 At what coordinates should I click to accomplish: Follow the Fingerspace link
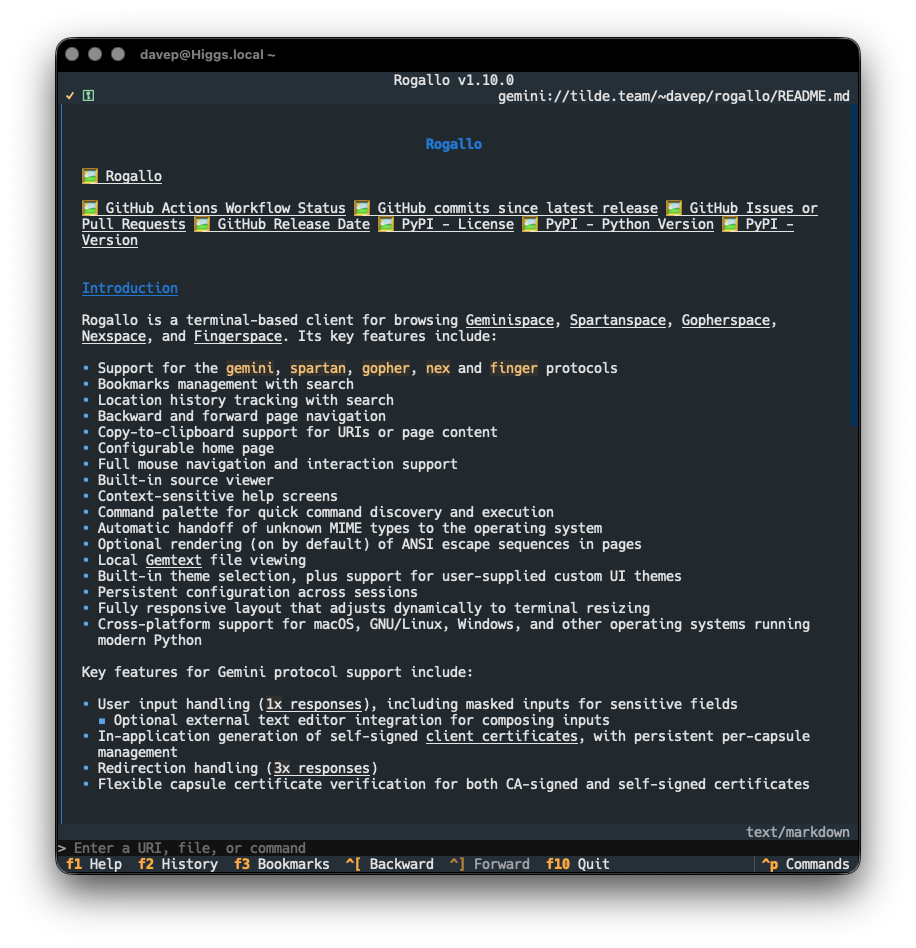pos(238,336)
